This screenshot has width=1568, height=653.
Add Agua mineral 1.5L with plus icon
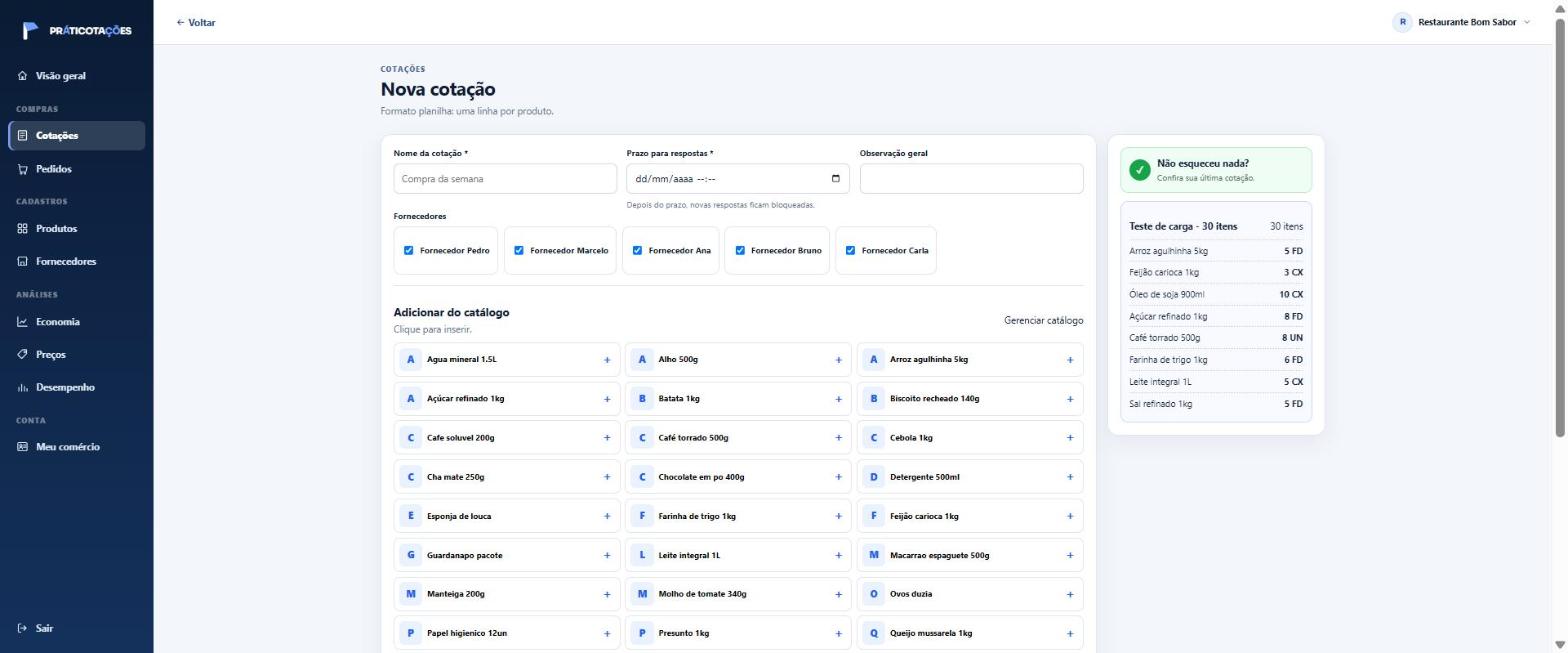607,360
